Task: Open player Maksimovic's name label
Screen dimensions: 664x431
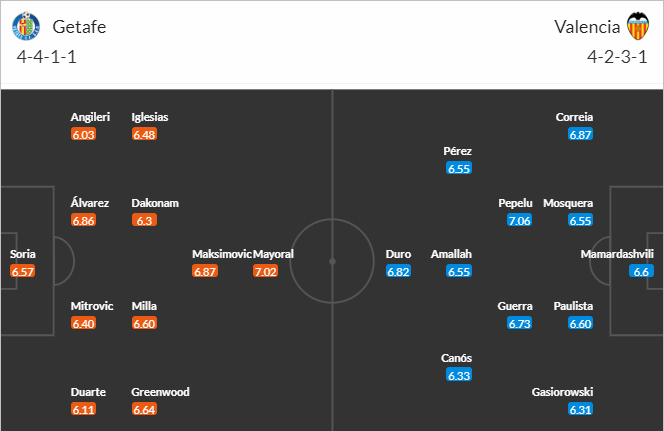Action: 221,254
